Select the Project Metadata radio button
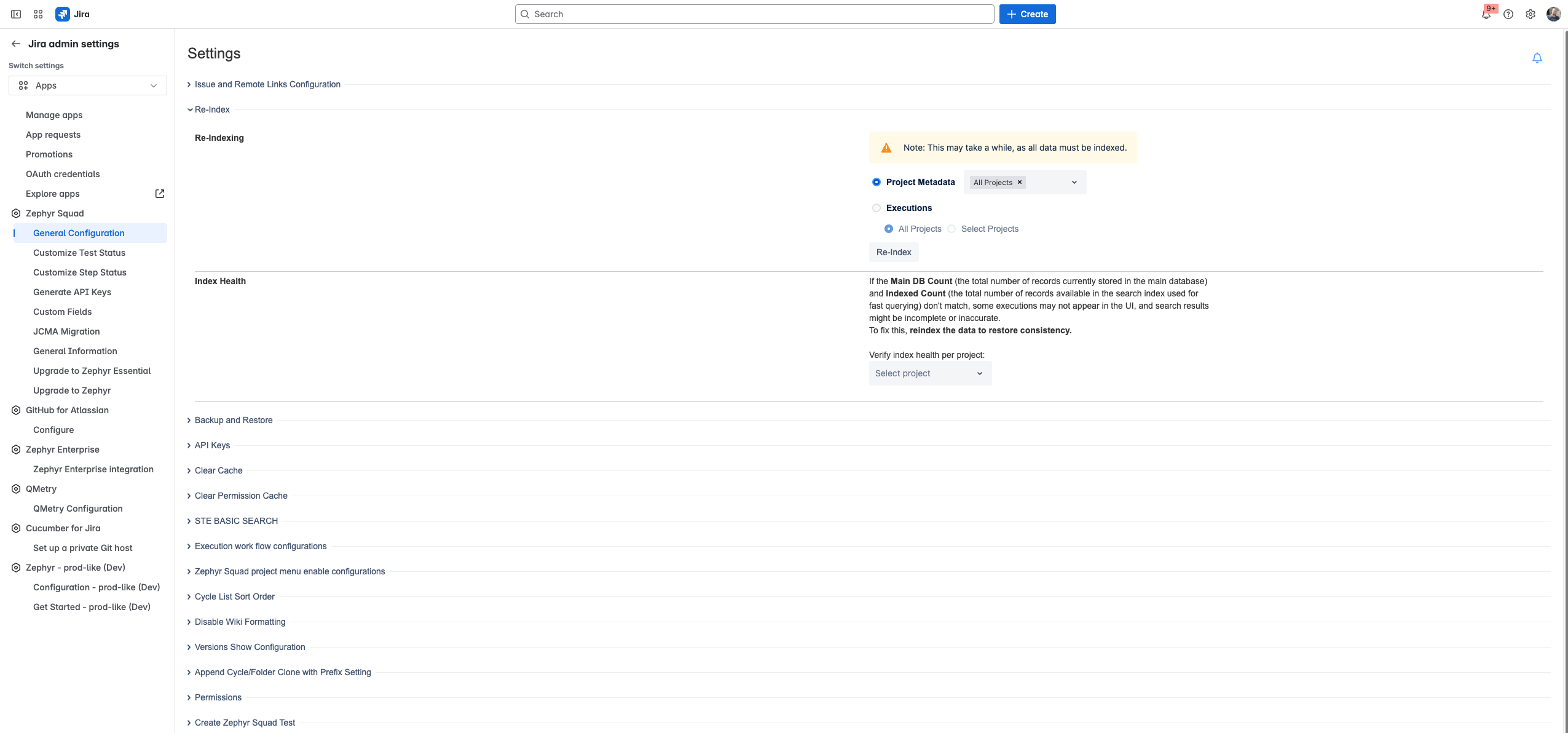This screenshot has width=1568, height=733. [876, 182]
